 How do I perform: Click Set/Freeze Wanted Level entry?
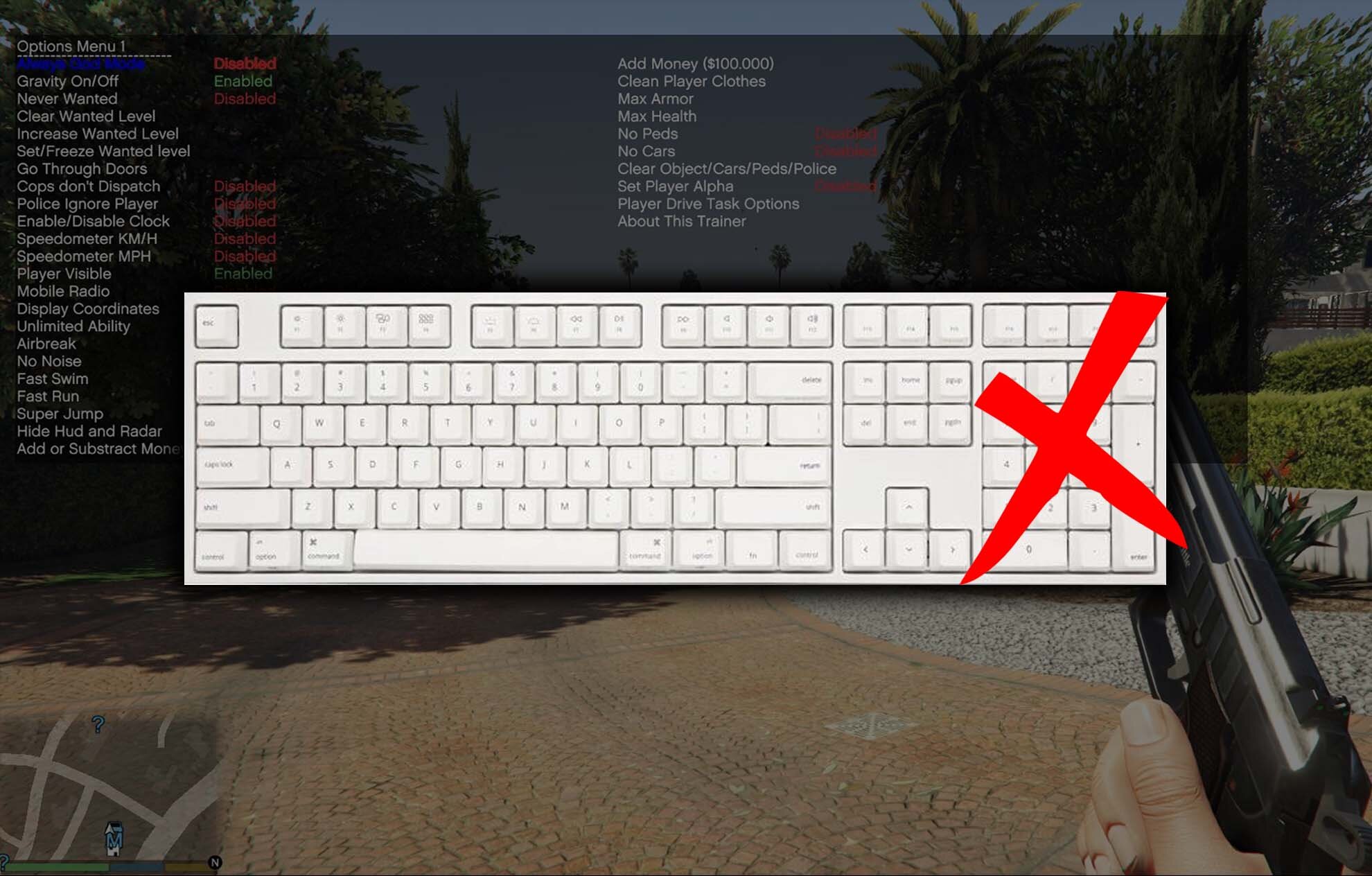(x=102, y=152)
